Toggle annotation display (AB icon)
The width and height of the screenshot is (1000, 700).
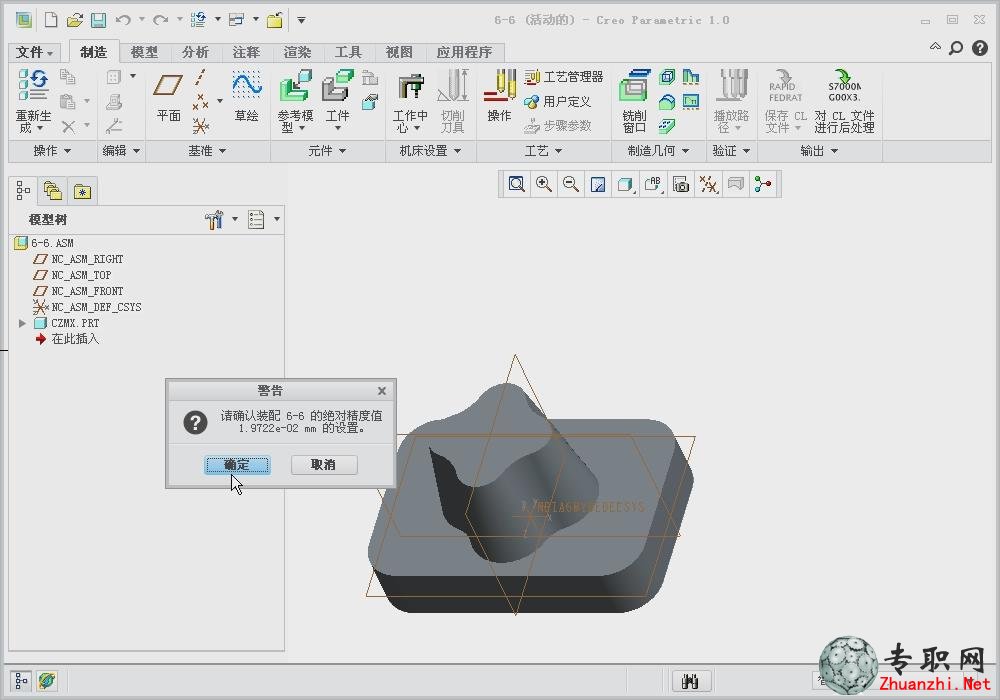653,184
